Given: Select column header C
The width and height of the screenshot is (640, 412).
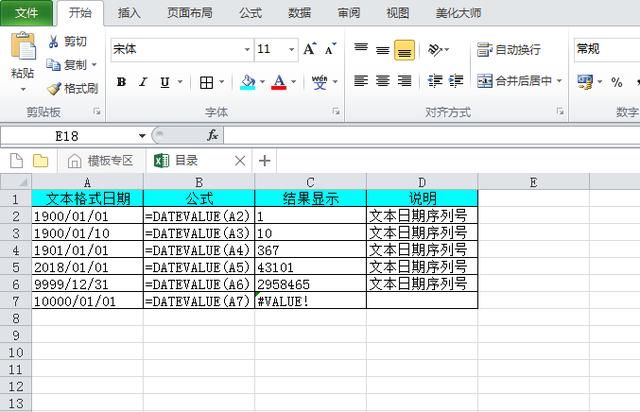Looking at the screenshot, I should tap(310, 182).
